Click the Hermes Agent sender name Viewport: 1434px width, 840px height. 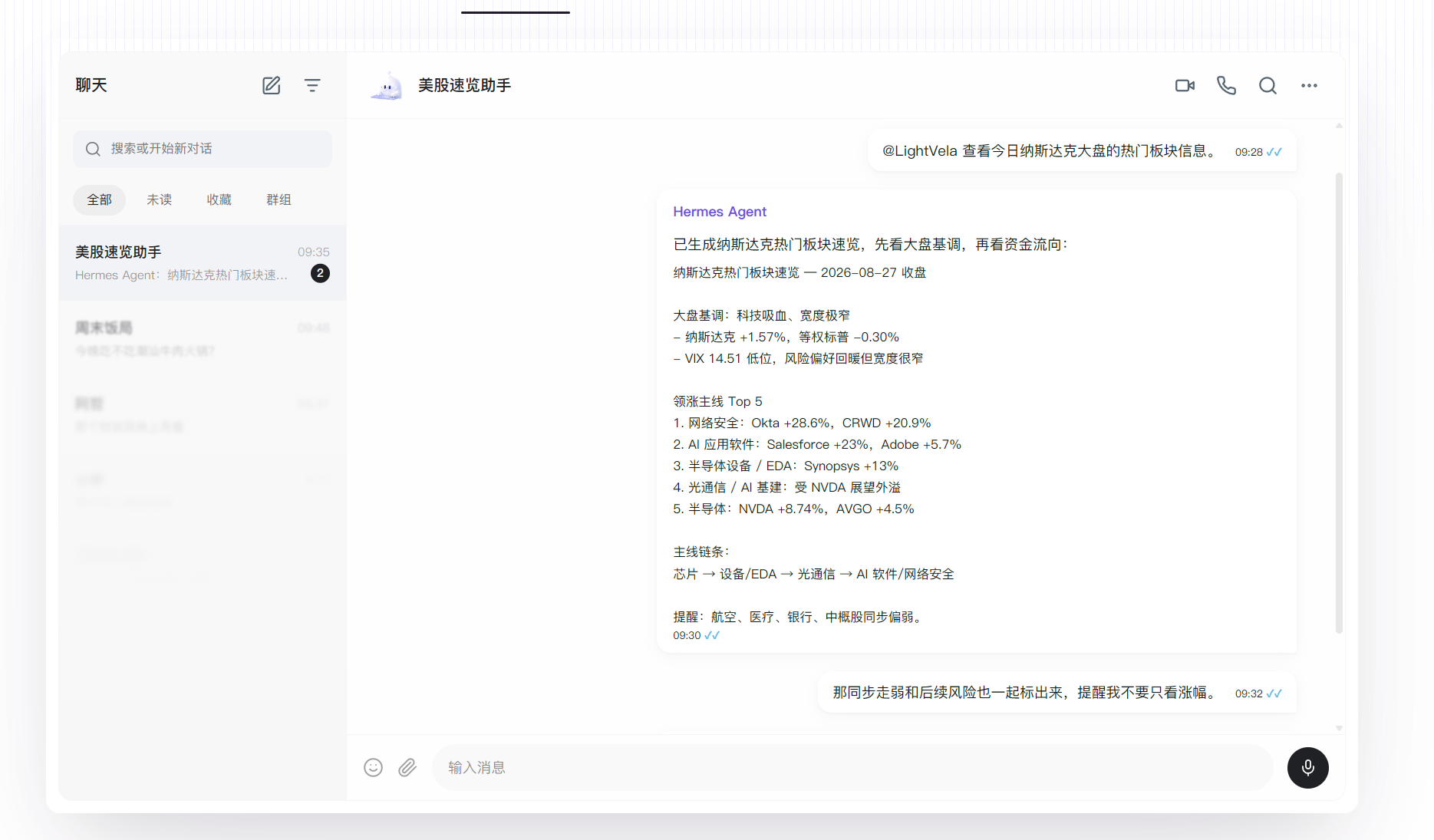point(720,212)
